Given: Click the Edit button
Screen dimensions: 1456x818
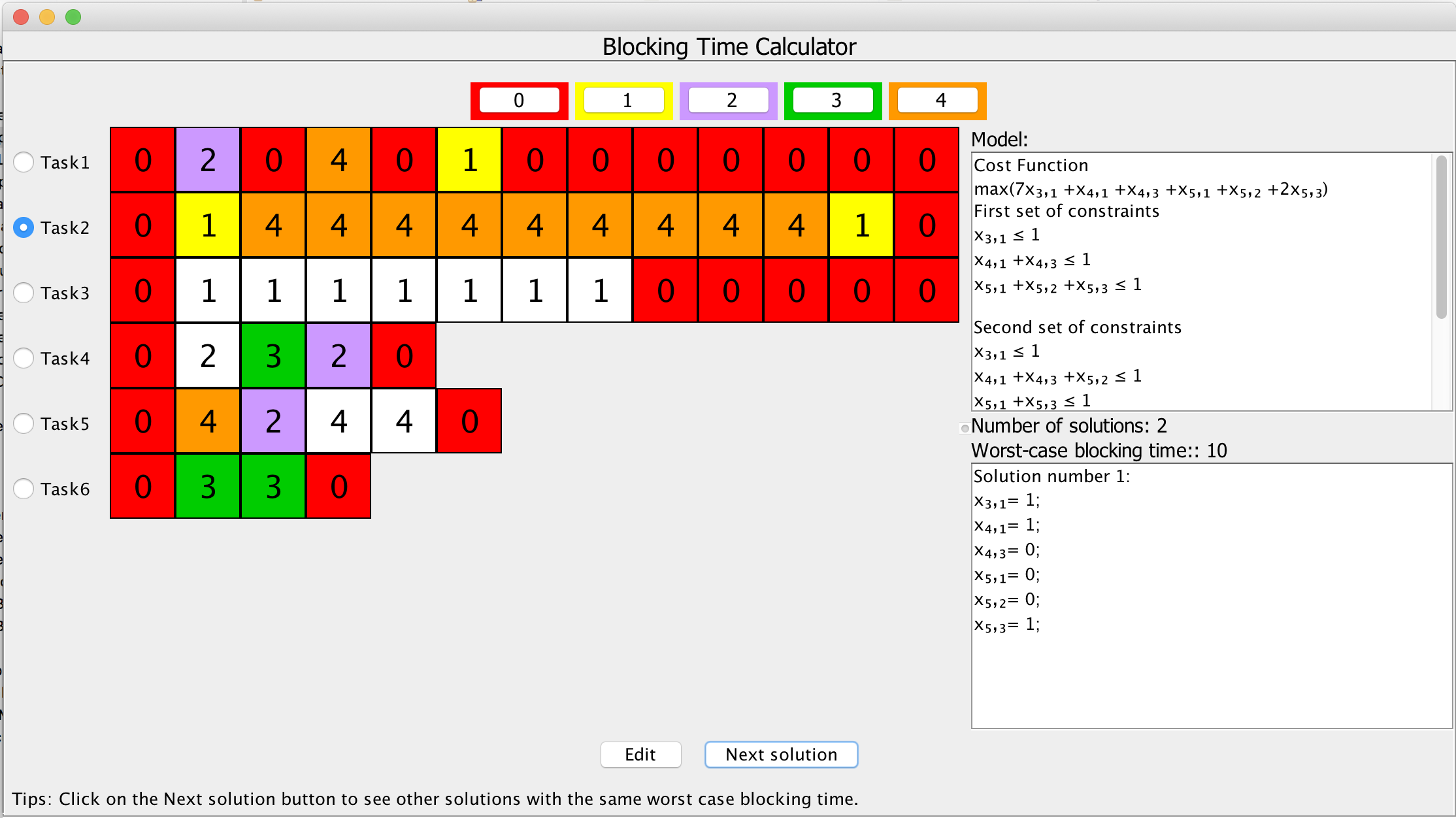Looking at the screenshot, I should point(640,755).
